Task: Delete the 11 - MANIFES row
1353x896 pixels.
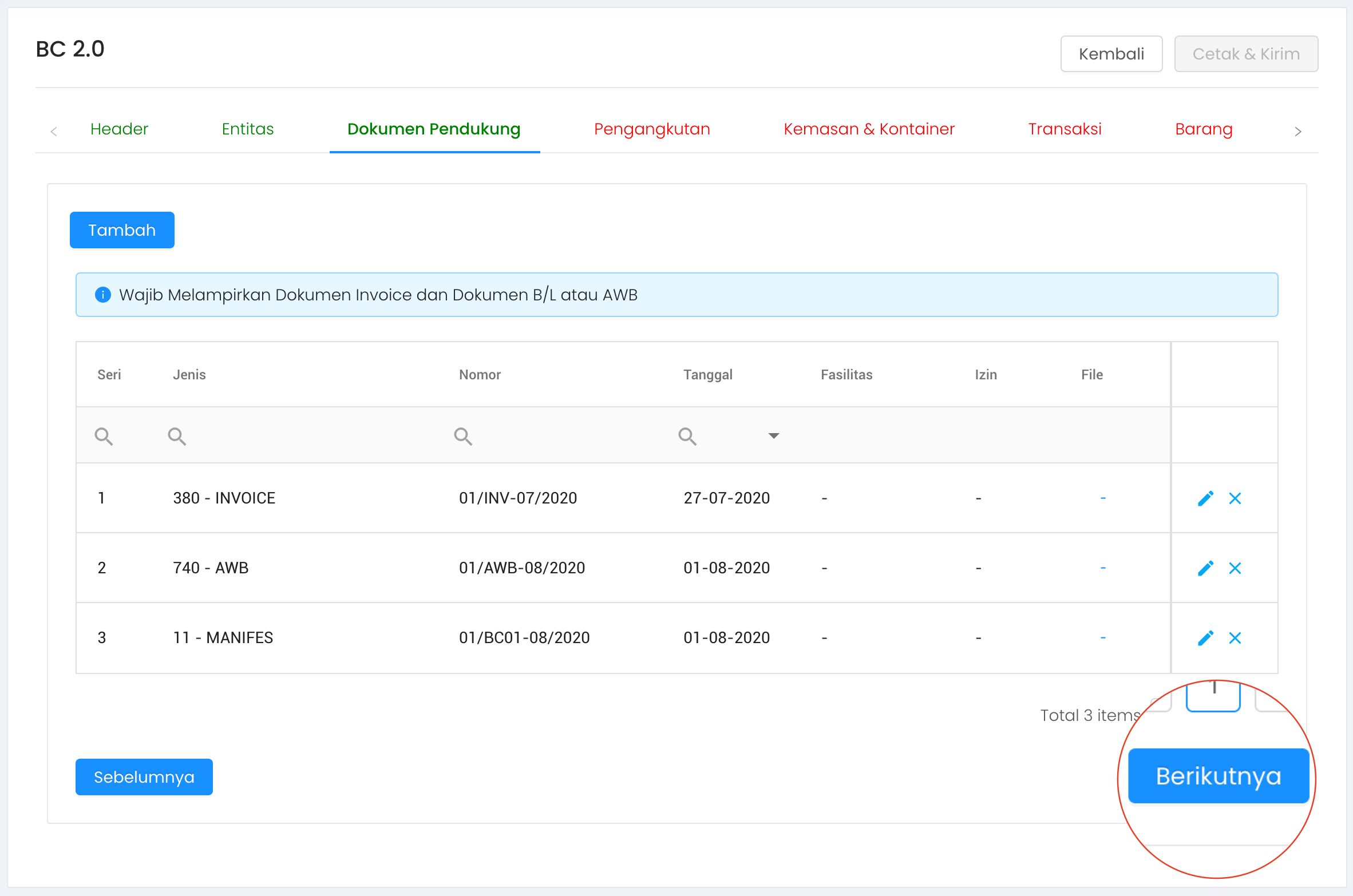Action: [x=1235, y=638]
